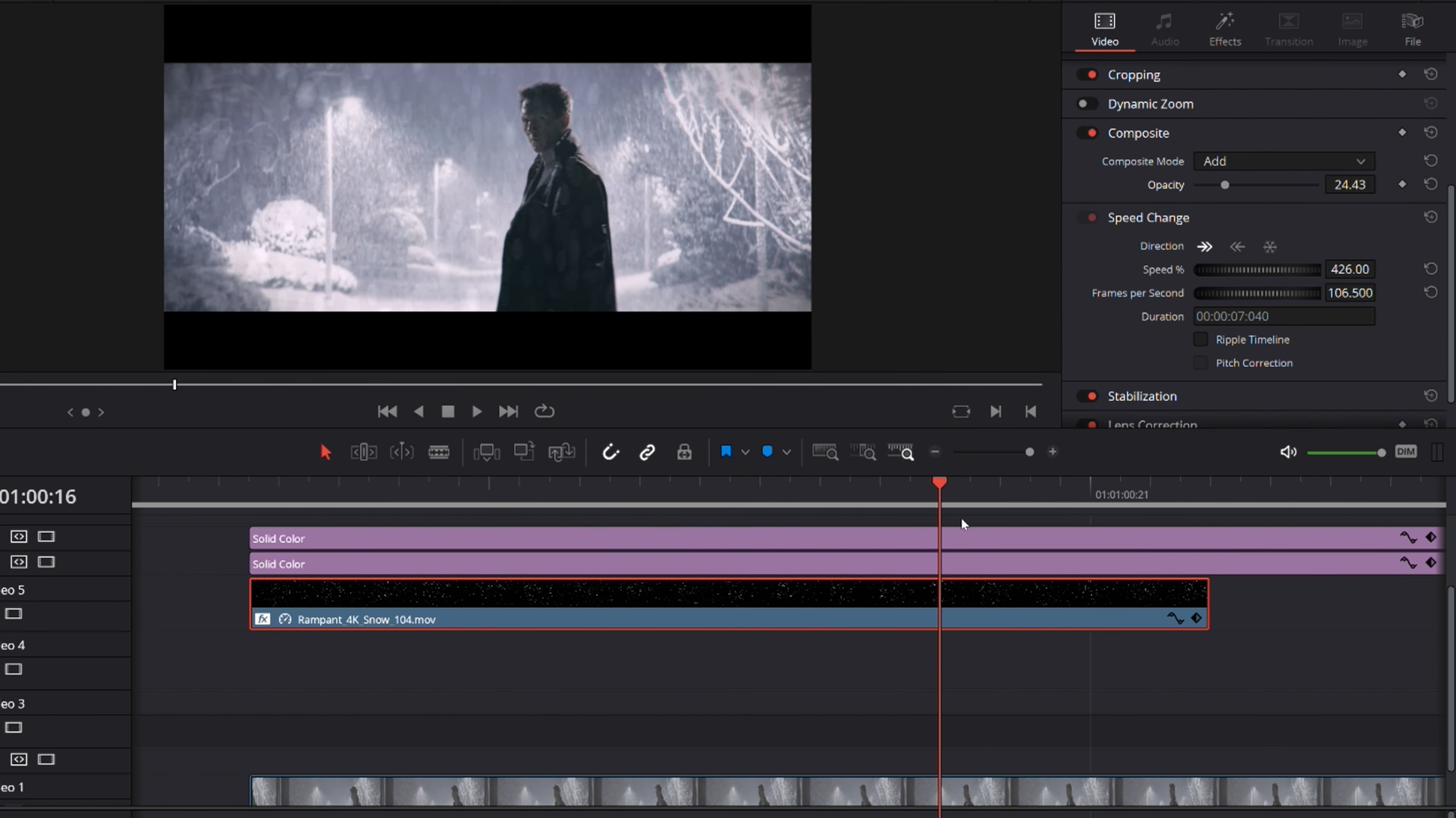The height and width of the screenshot is (818, 1456).
Task: Adjust timeline zoom slider handle
Action: point(1030,452)
